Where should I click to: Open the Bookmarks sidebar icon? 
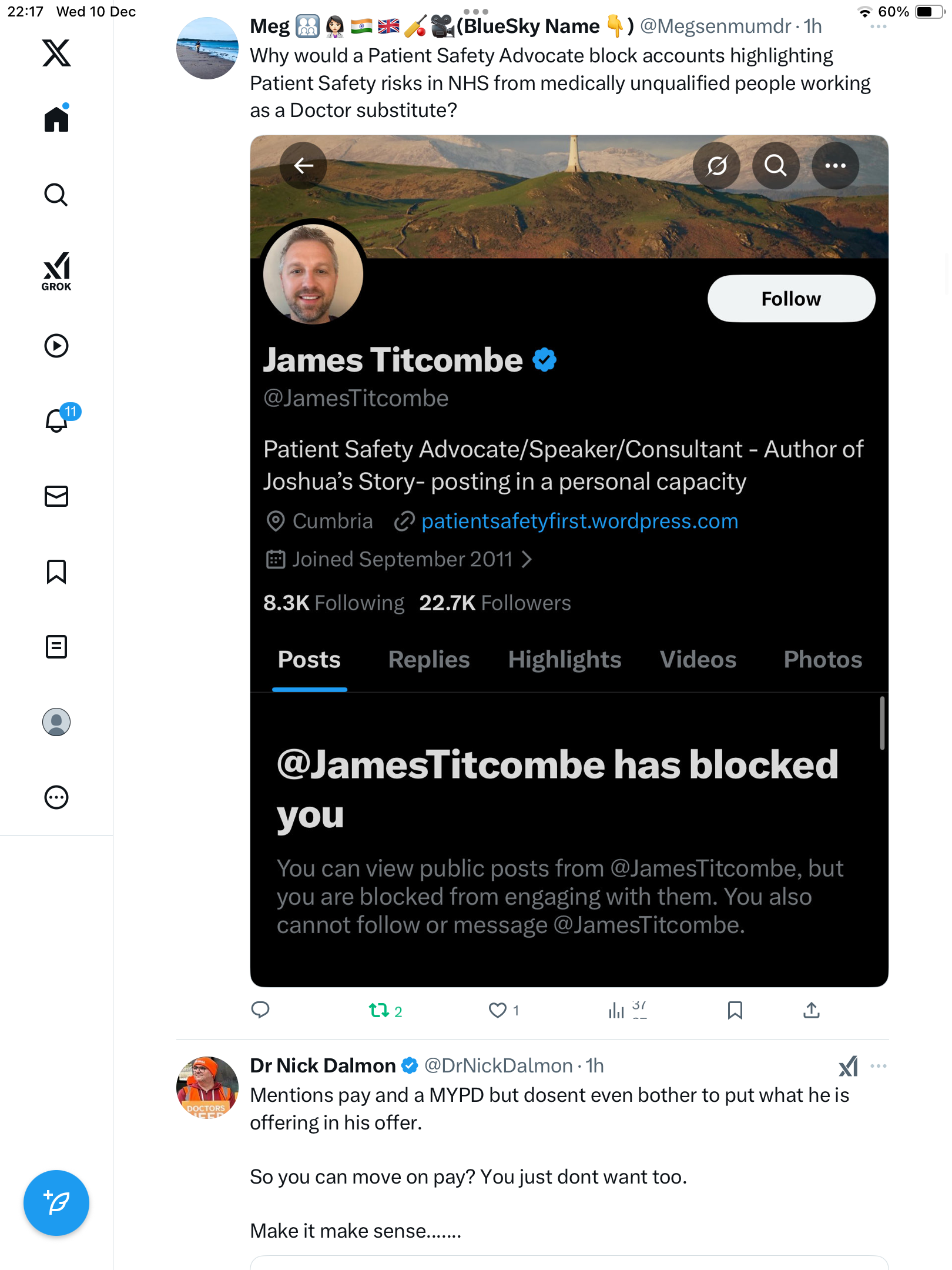[x=56, y=571]
